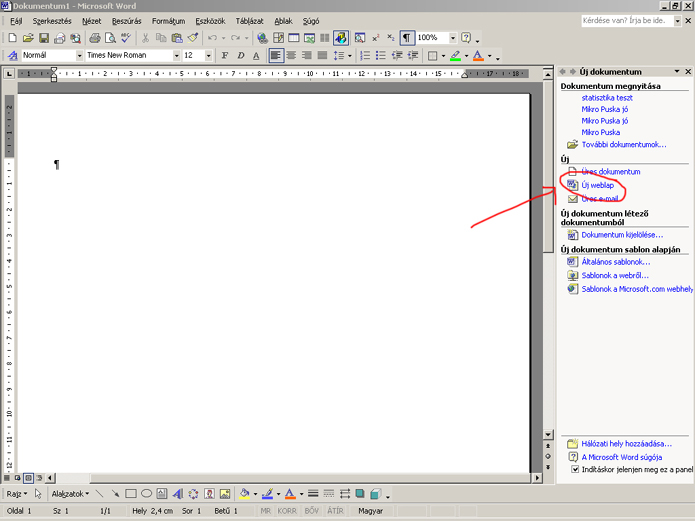The width and height of the screenshot is (695, 521).
Task: Open the Formátum menu
Action: (x=168, y=20)
